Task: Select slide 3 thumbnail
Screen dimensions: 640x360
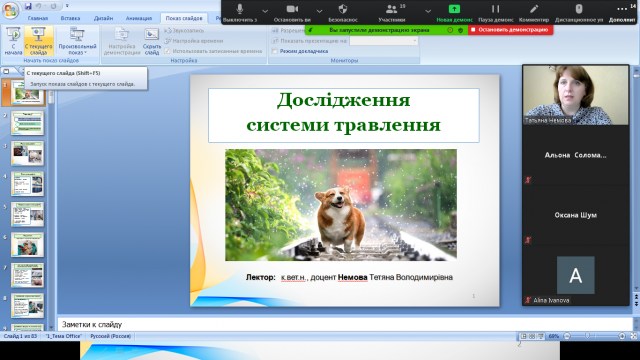Action: pyautogui.click(x=27, y=153)
